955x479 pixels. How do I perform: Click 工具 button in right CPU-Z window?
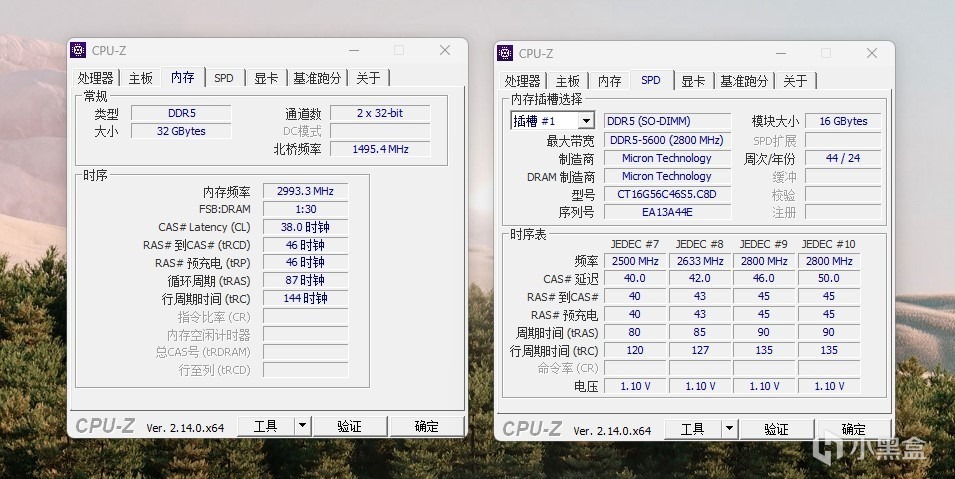tap(692, 430)
